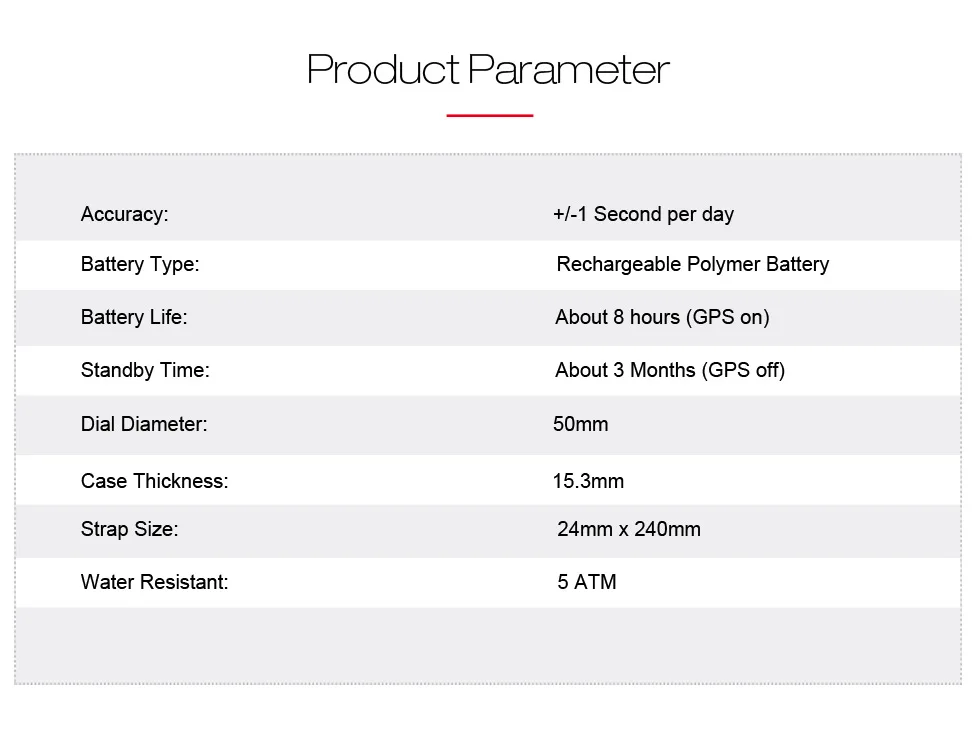Select the Dial Diameter label
This screenshot has width=980, height=754.
[144, 424]
